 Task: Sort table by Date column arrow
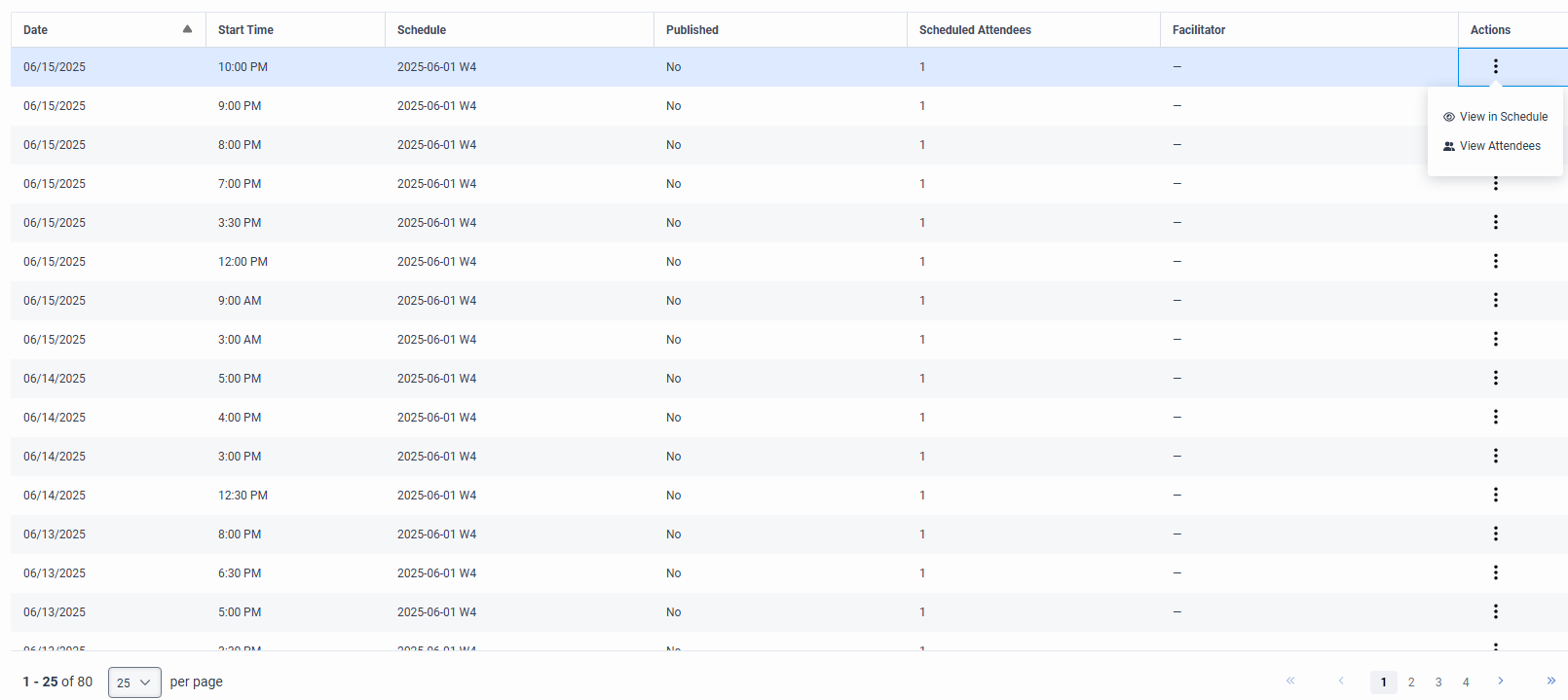[187, 29]
